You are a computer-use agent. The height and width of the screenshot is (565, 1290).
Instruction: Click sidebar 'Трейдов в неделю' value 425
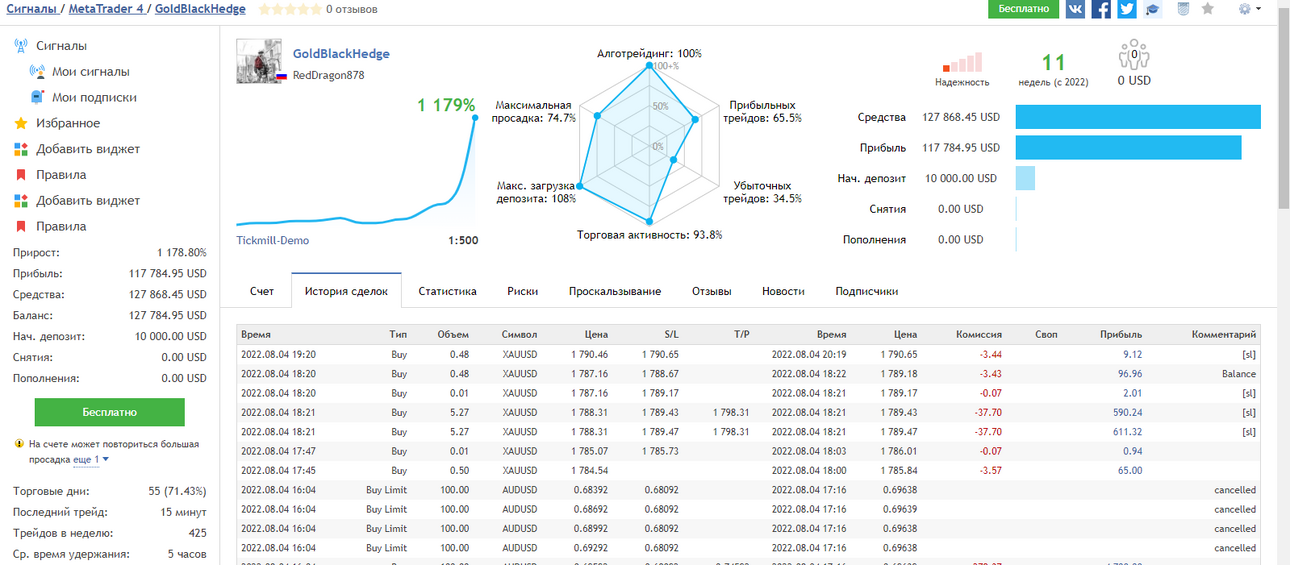tap(197, 533)
